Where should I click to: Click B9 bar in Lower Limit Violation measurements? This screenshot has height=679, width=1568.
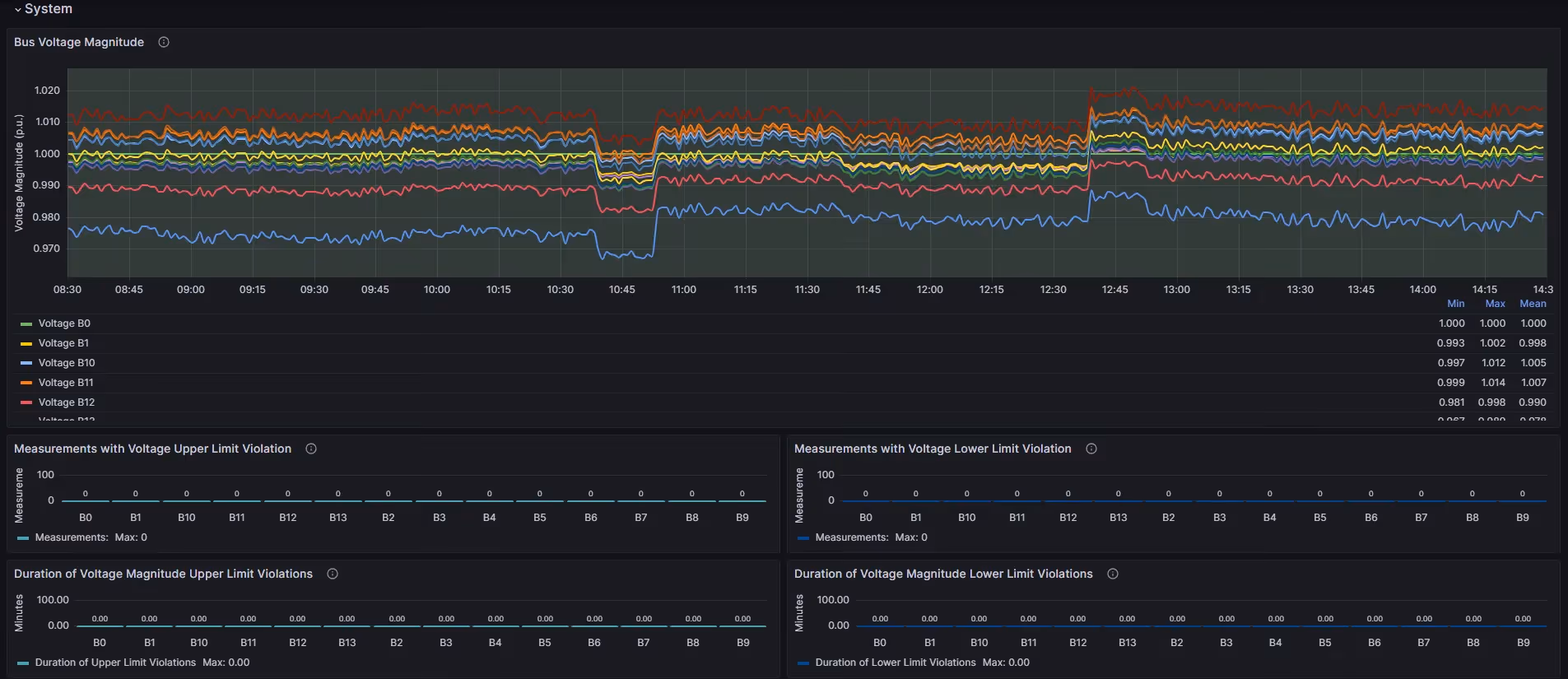(1523, 500)
